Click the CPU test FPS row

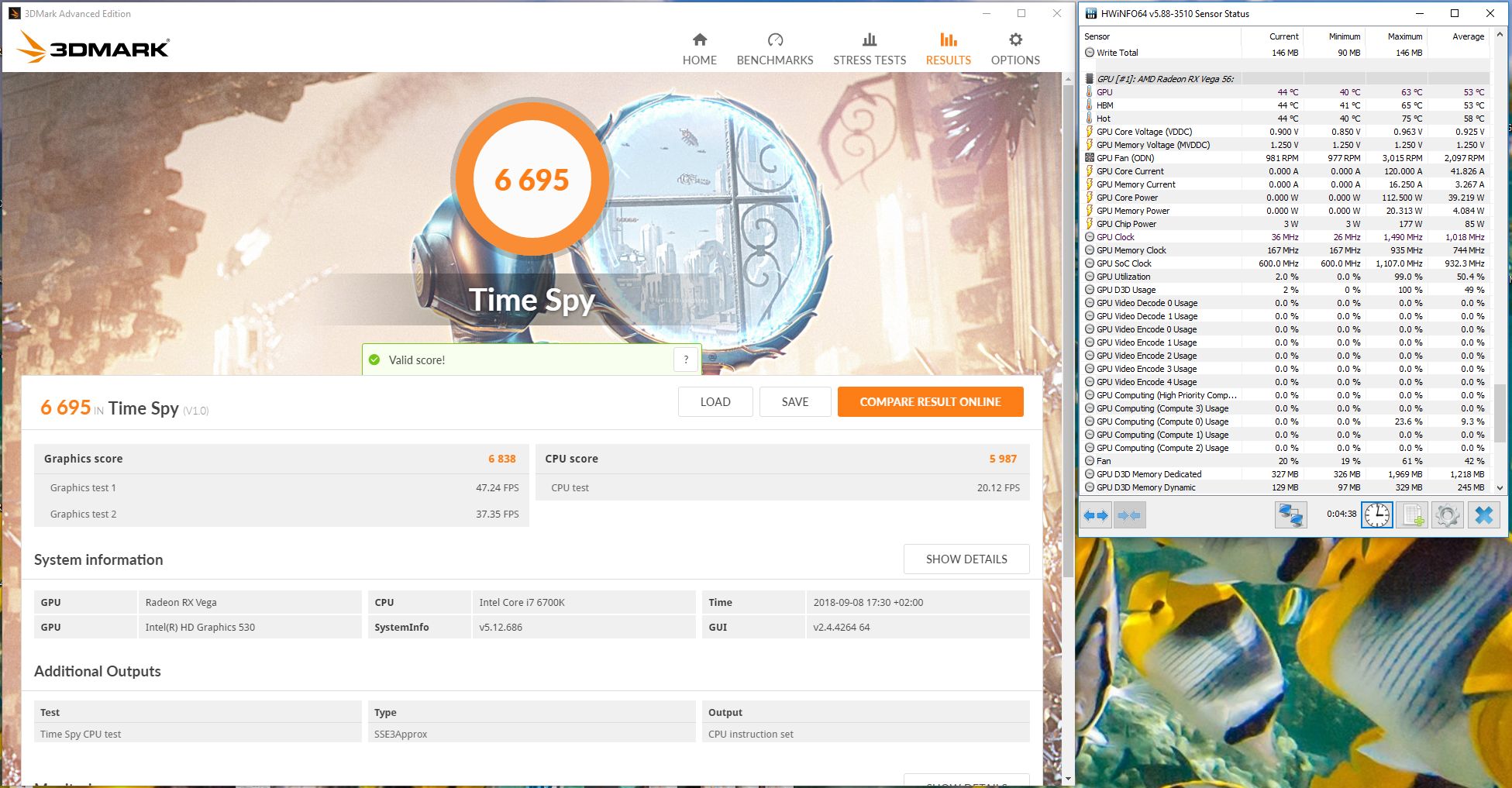tap(783, 487)
